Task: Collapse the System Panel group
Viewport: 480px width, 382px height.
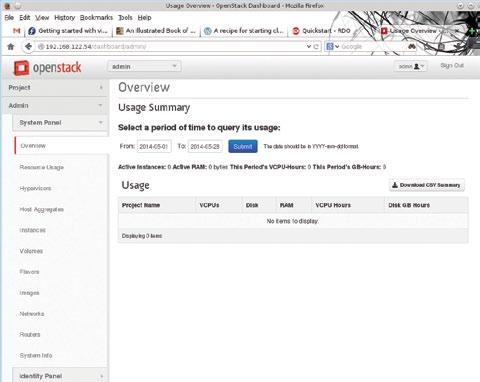Action: click(60, 123)
